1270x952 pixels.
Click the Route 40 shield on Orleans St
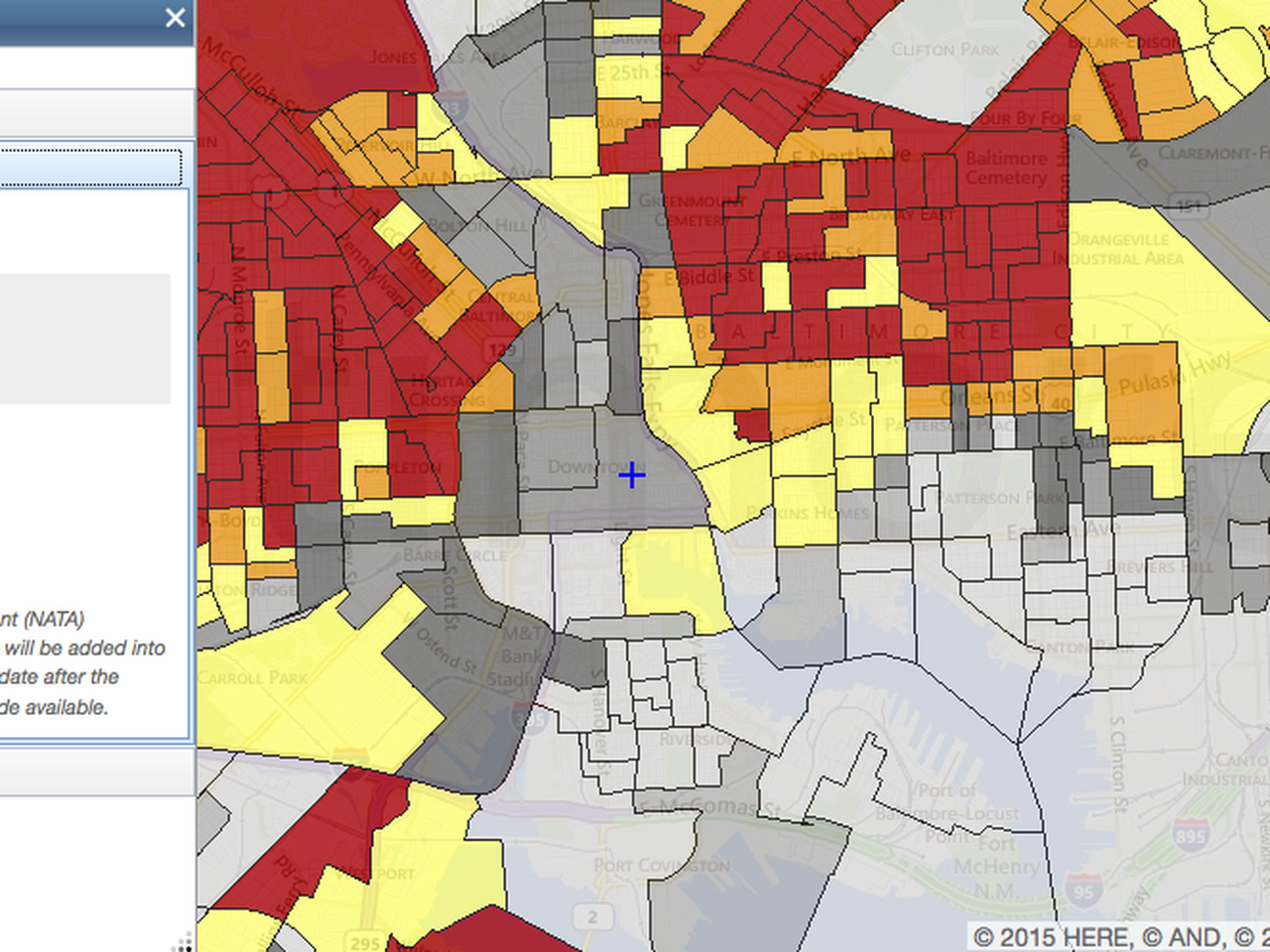pyautogui.click(x=1061, y=403)
